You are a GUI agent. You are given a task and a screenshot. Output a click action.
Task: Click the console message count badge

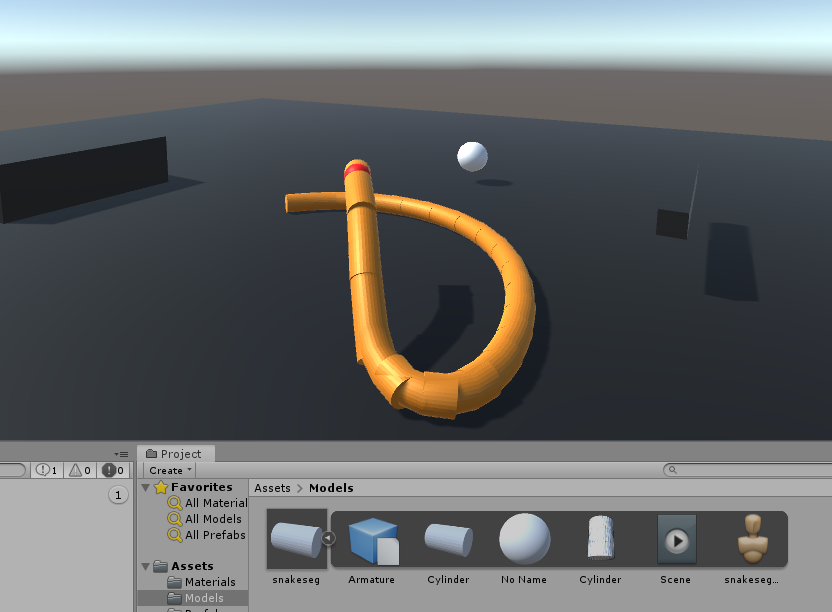tap(118, 495)
